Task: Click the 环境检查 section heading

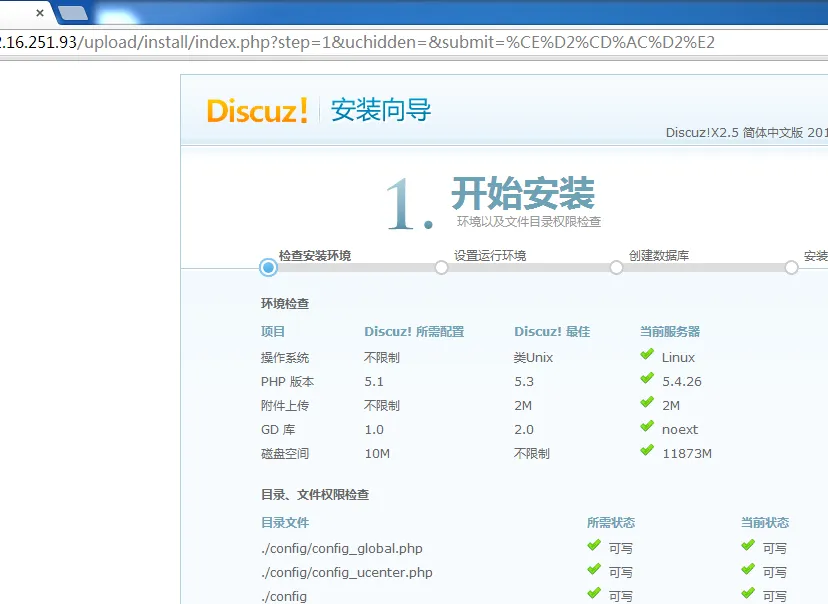Action: (x=285, y=304)
